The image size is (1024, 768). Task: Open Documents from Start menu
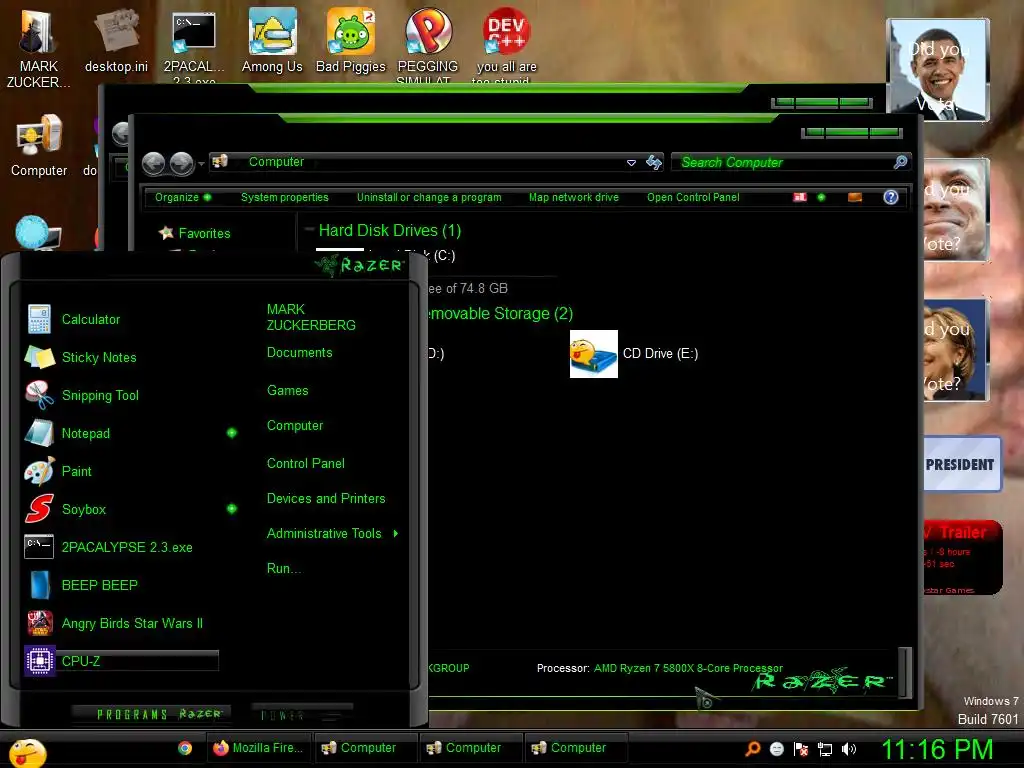(x=299, y=353)
